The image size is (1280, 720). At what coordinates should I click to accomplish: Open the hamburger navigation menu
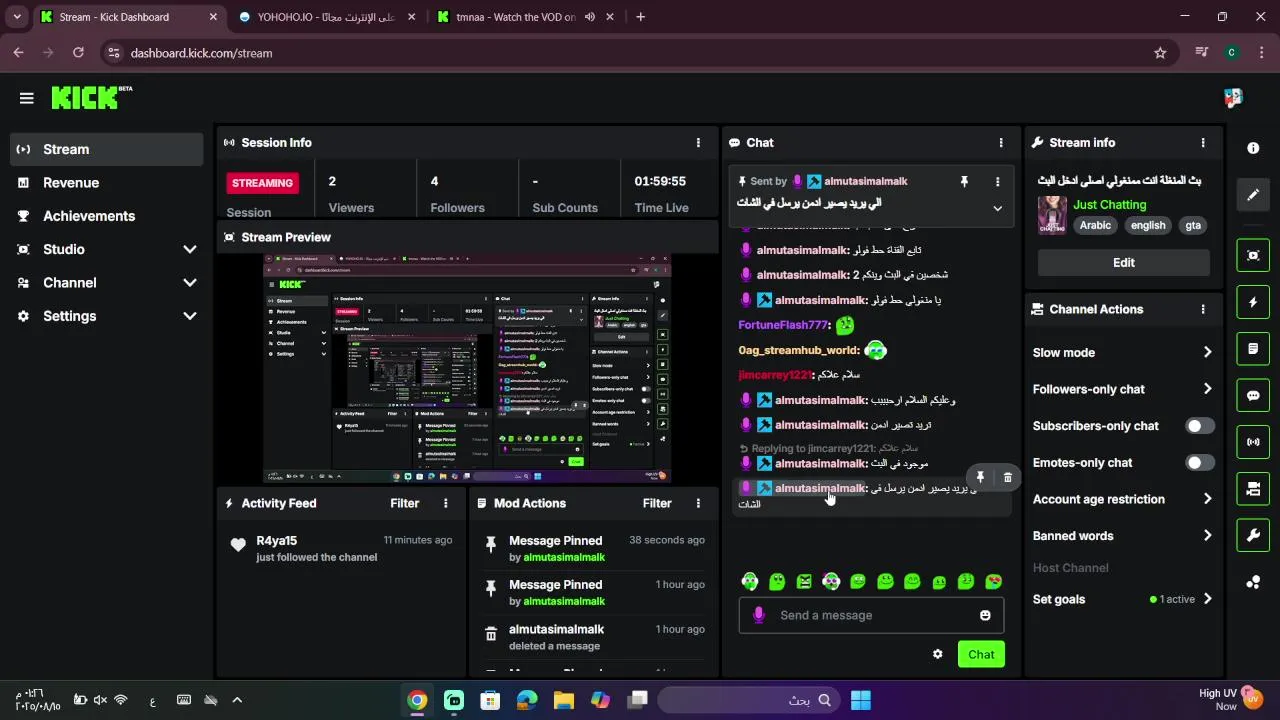[x=27, y=98]
